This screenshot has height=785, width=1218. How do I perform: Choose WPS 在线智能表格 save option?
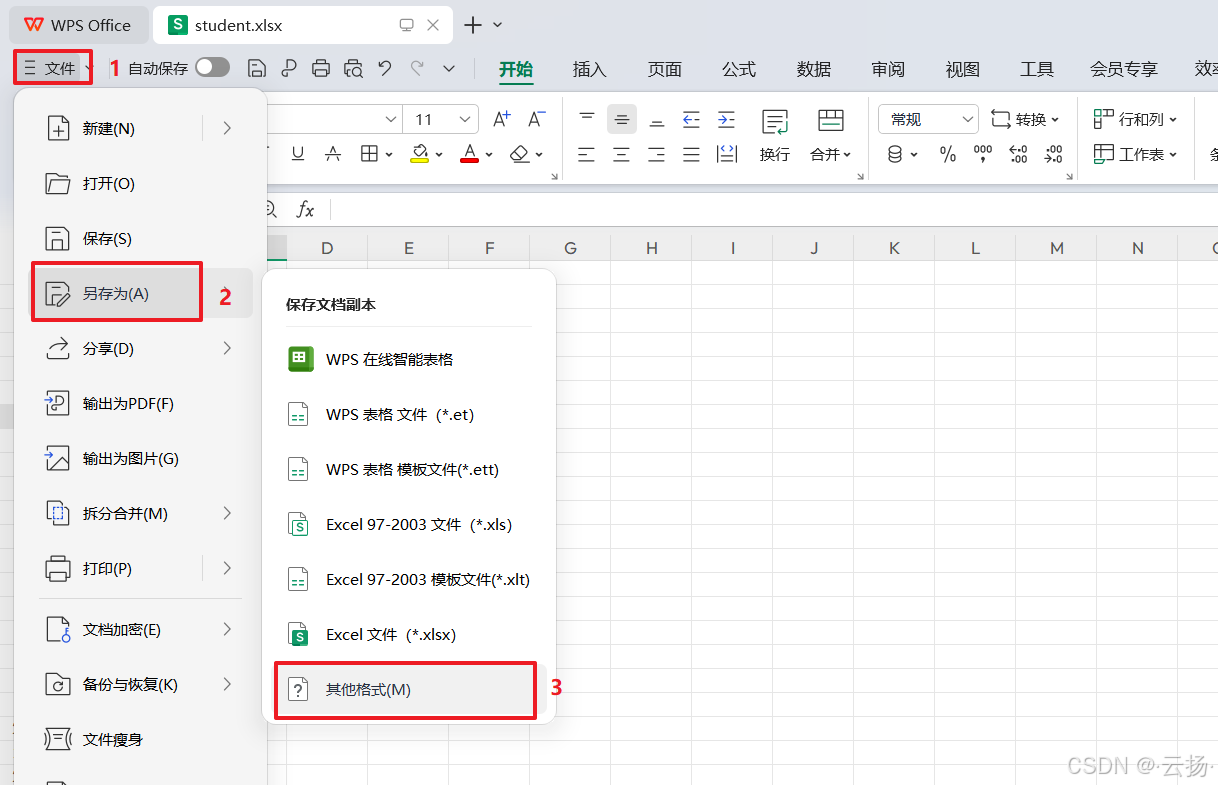[409, 359]
